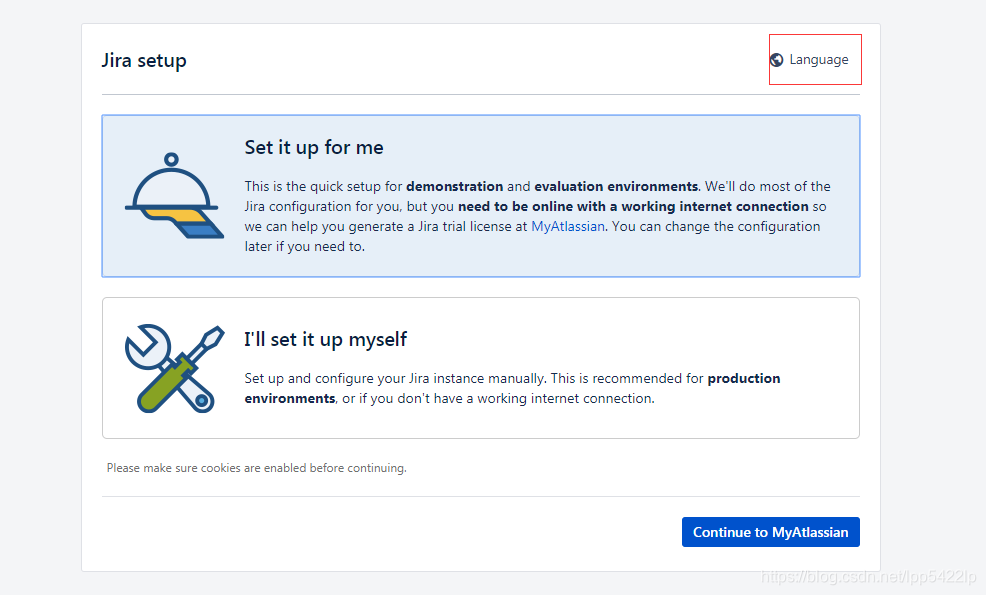This screenshot has width=986, height=595.
Task: Choose the 'I'll set it up myself' heading
Action: (326, 340)
